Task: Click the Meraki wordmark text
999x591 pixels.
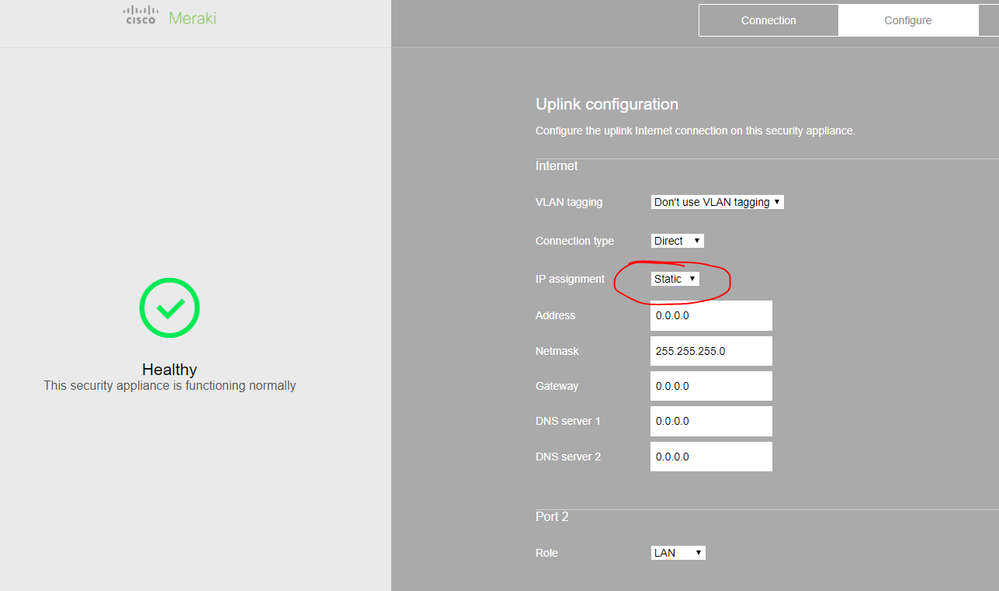Action: [x=192, y=18]
